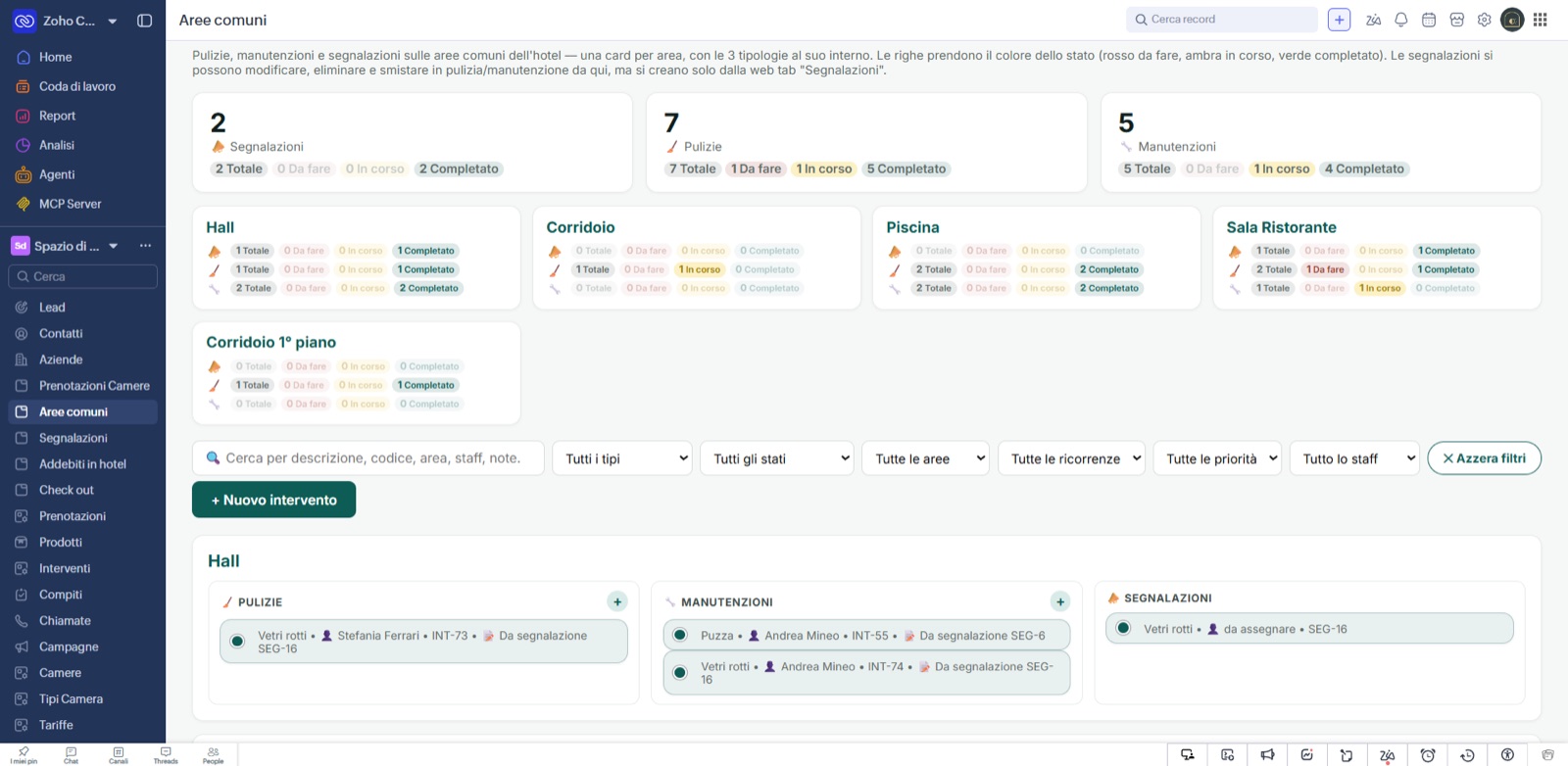Open Prenotazioni Camere module

(94, 386)
